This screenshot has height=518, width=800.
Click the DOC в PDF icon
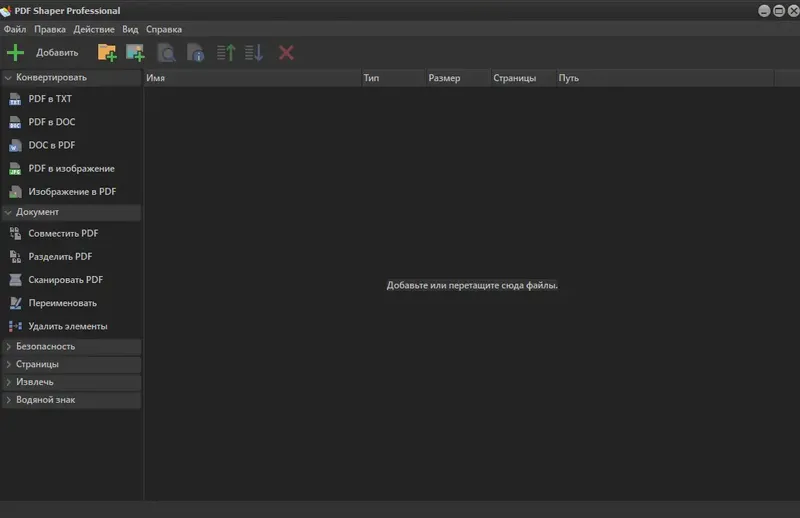tap(15, 145)
